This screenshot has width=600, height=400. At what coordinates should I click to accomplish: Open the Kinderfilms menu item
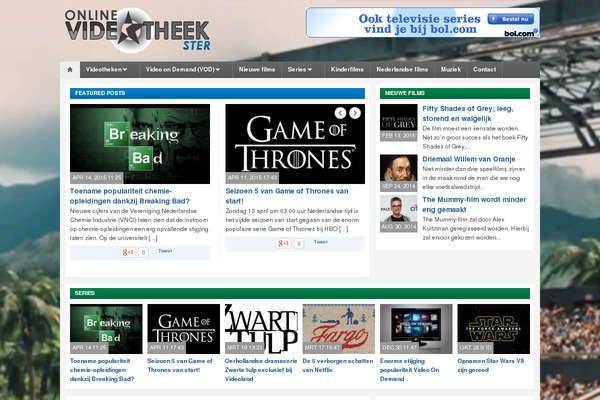(x=347, y=70)
